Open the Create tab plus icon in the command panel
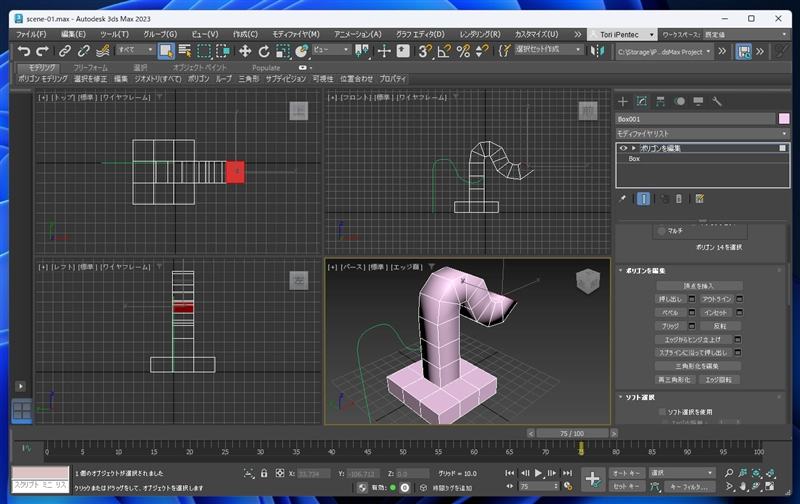The height and width of the screenshot is (504, 800). point(622,101)
